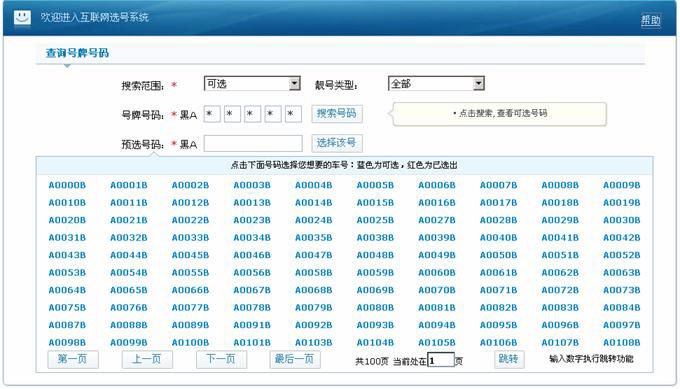Select plate number A0023B
This screenshot has width=680, height=389.
(x=252, y=220)
